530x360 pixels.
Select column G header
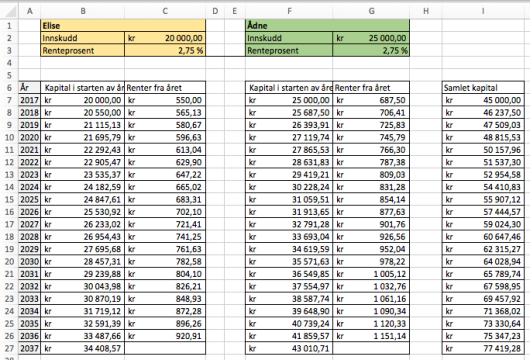tap(371, 11)
